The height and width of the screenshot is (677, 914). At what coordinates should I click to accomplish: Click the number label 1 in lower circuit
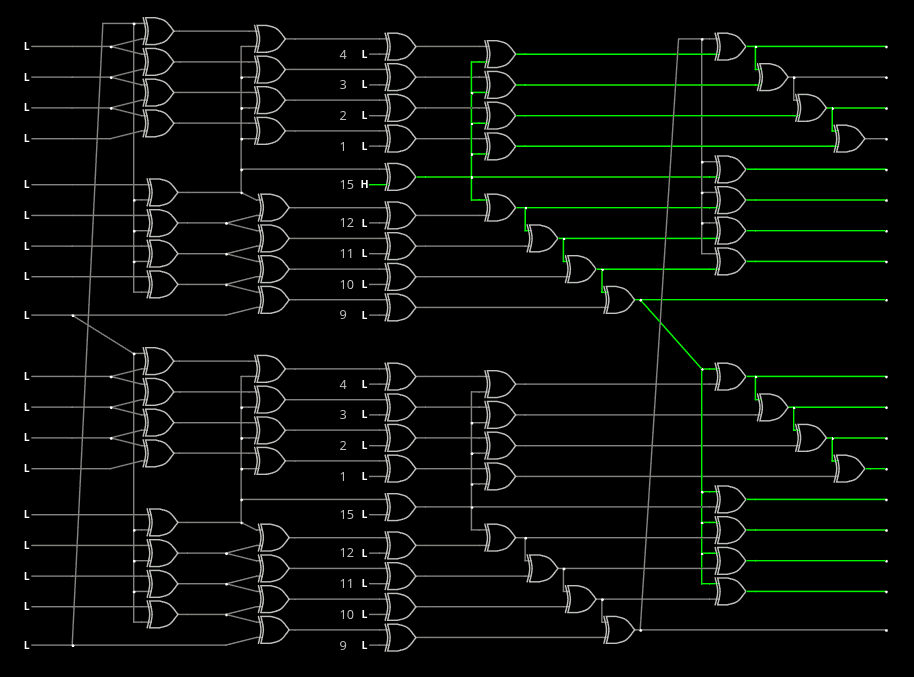click(343, 477)
